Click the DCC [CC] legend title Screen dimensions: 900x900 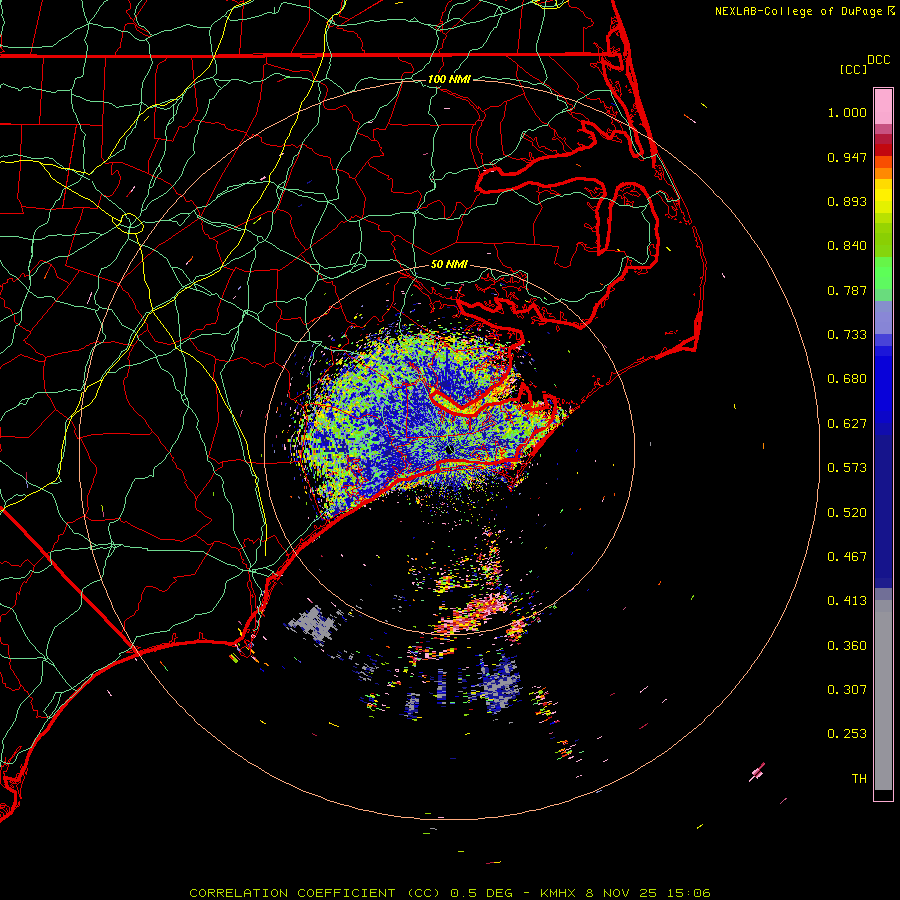click(x=864, y=64)
